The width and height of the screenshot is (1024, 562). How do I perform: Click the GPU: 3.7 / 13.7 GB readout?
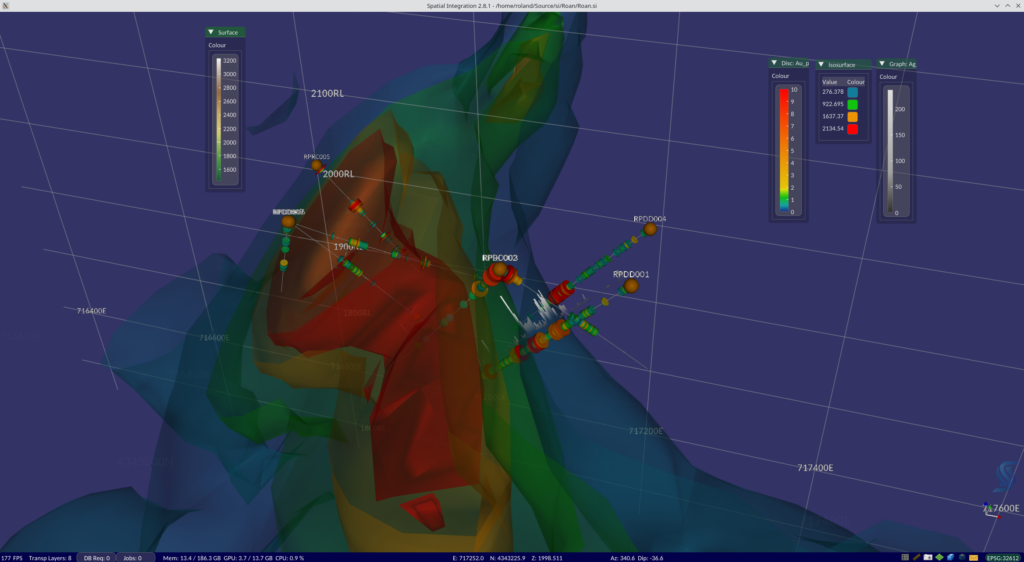(x=248, y=558)
